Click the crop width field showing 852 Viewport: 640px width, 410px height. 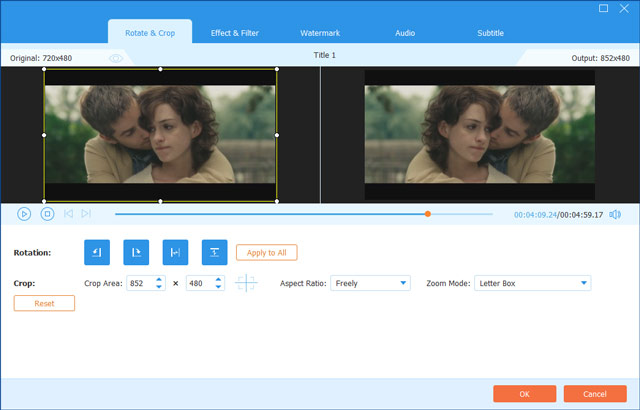[140, 283]
